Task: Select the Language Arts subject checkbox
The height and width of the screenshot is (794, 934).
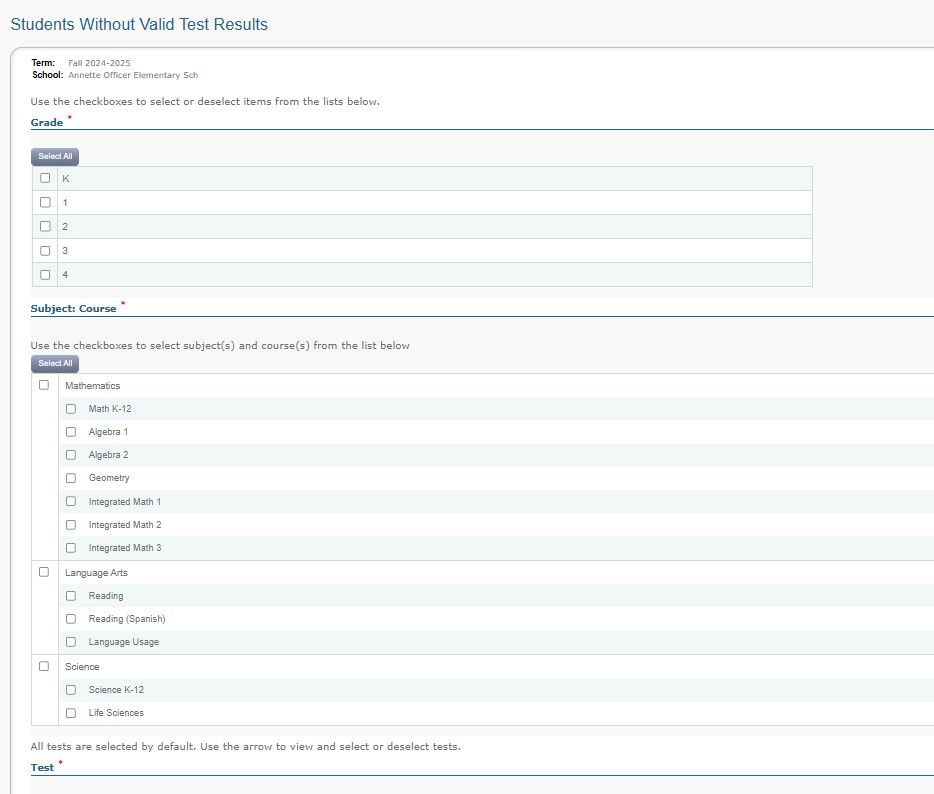Action: 43,572
